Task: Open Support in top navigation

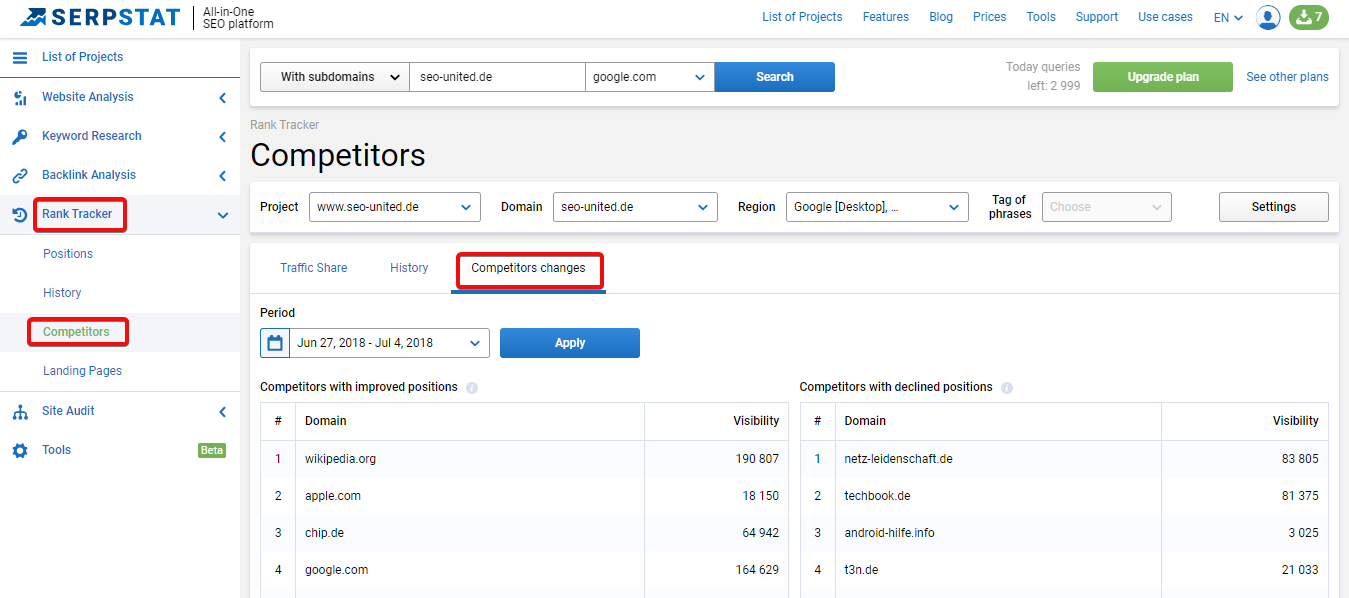Action: pos(1097,17)
